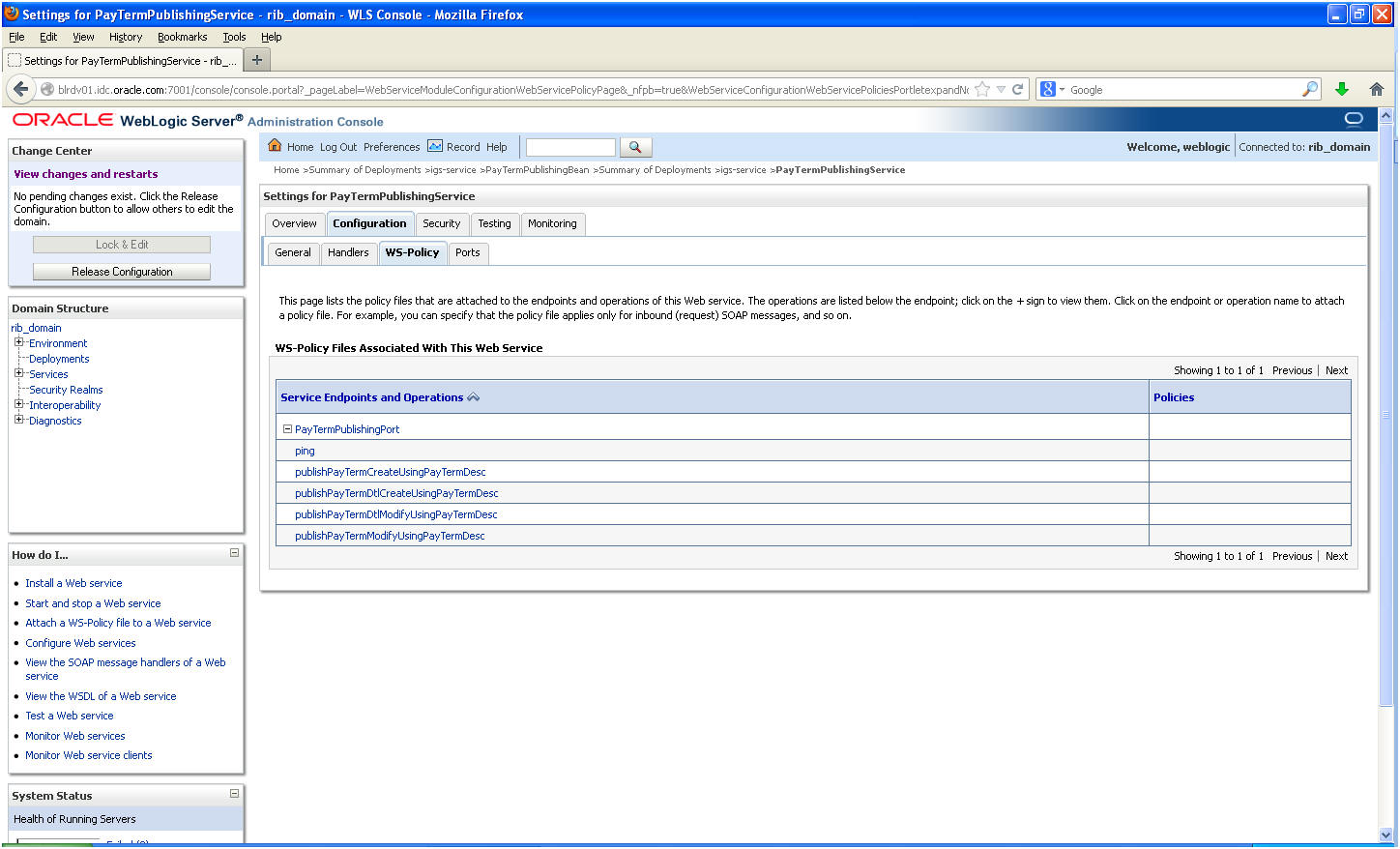The width and height of the screenshot is (1400, 849).
Task: Select Deployments in Domain Structure
Action: (x=59, y=359)
